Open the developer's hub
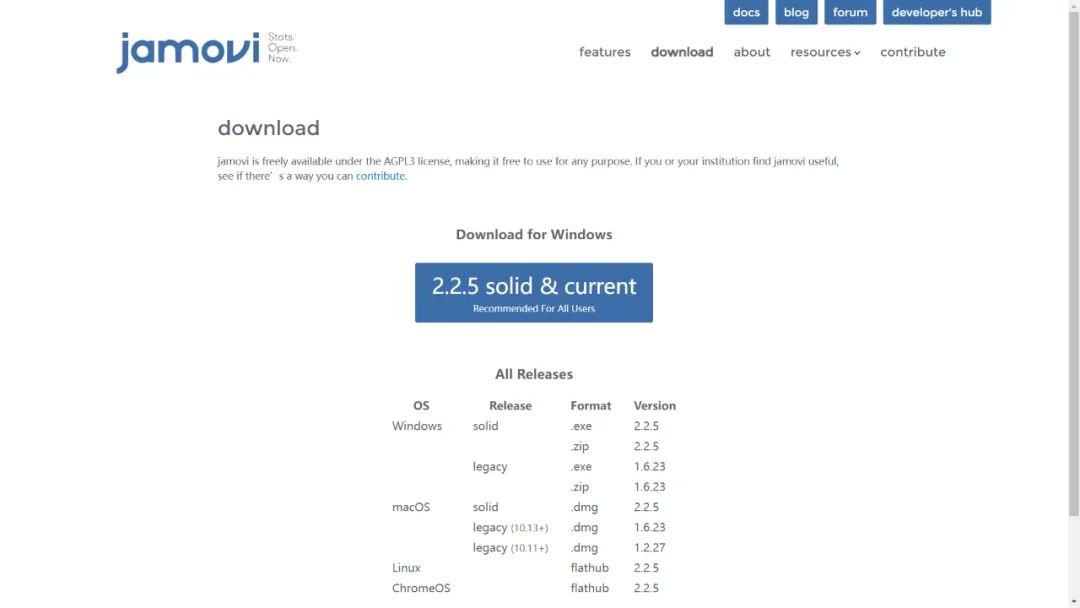Screen dimensions: 1080x608 [937, 12]
